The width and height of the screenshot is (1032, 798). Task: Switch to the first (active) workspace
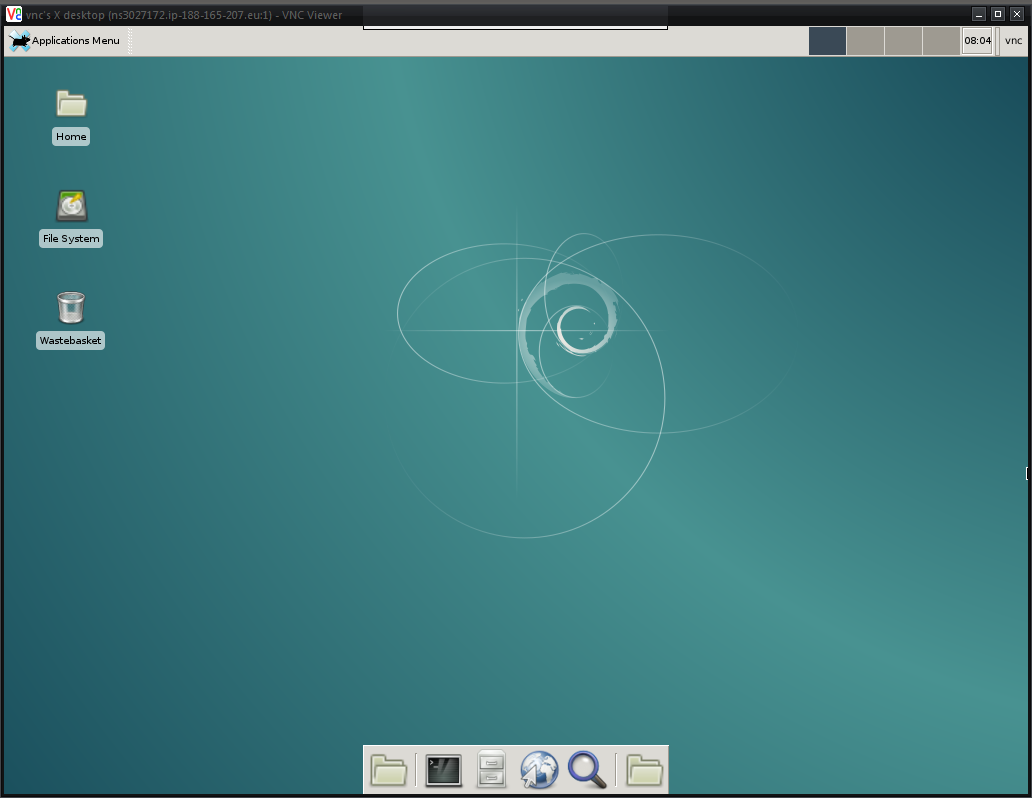(827, 41)
